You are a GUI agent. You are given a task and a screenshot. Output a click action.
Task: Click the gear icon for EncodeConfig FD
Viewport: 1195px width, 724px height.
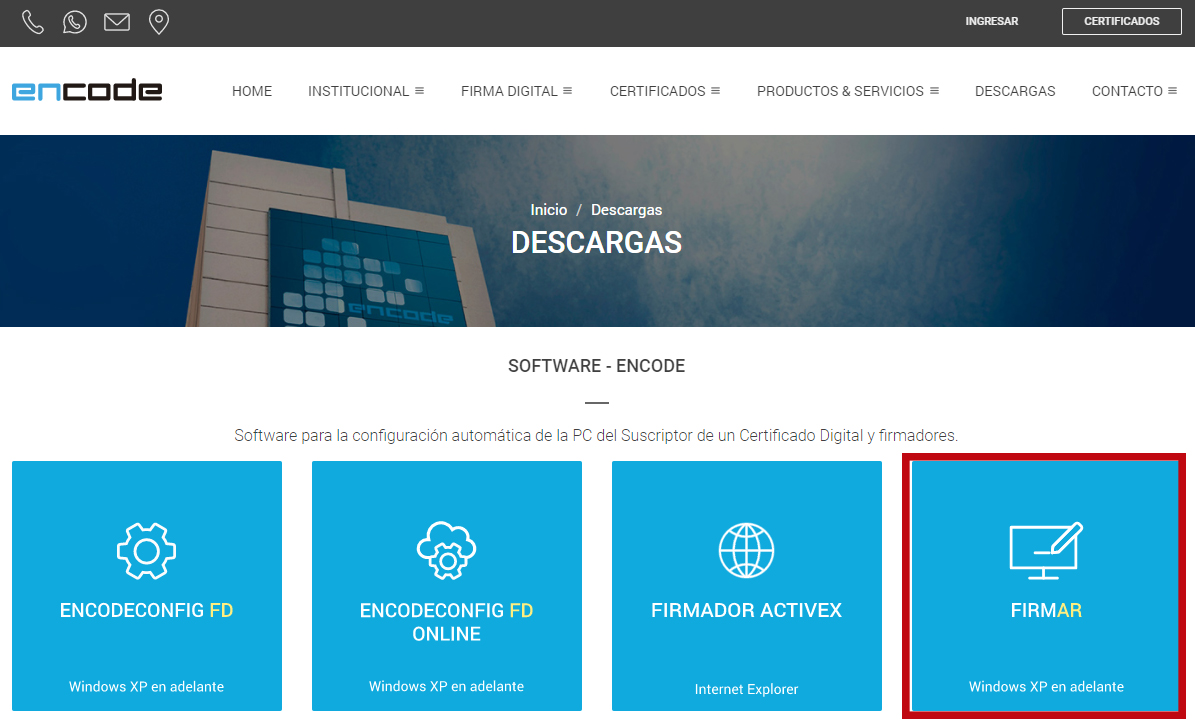point(147,550)
